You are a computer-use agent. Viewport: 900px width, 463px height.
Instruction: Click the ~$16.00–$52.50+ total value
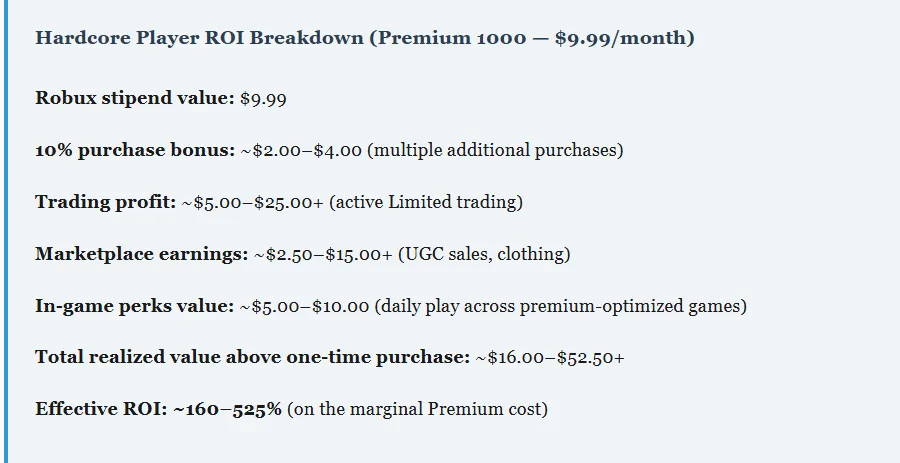[549, 357]
